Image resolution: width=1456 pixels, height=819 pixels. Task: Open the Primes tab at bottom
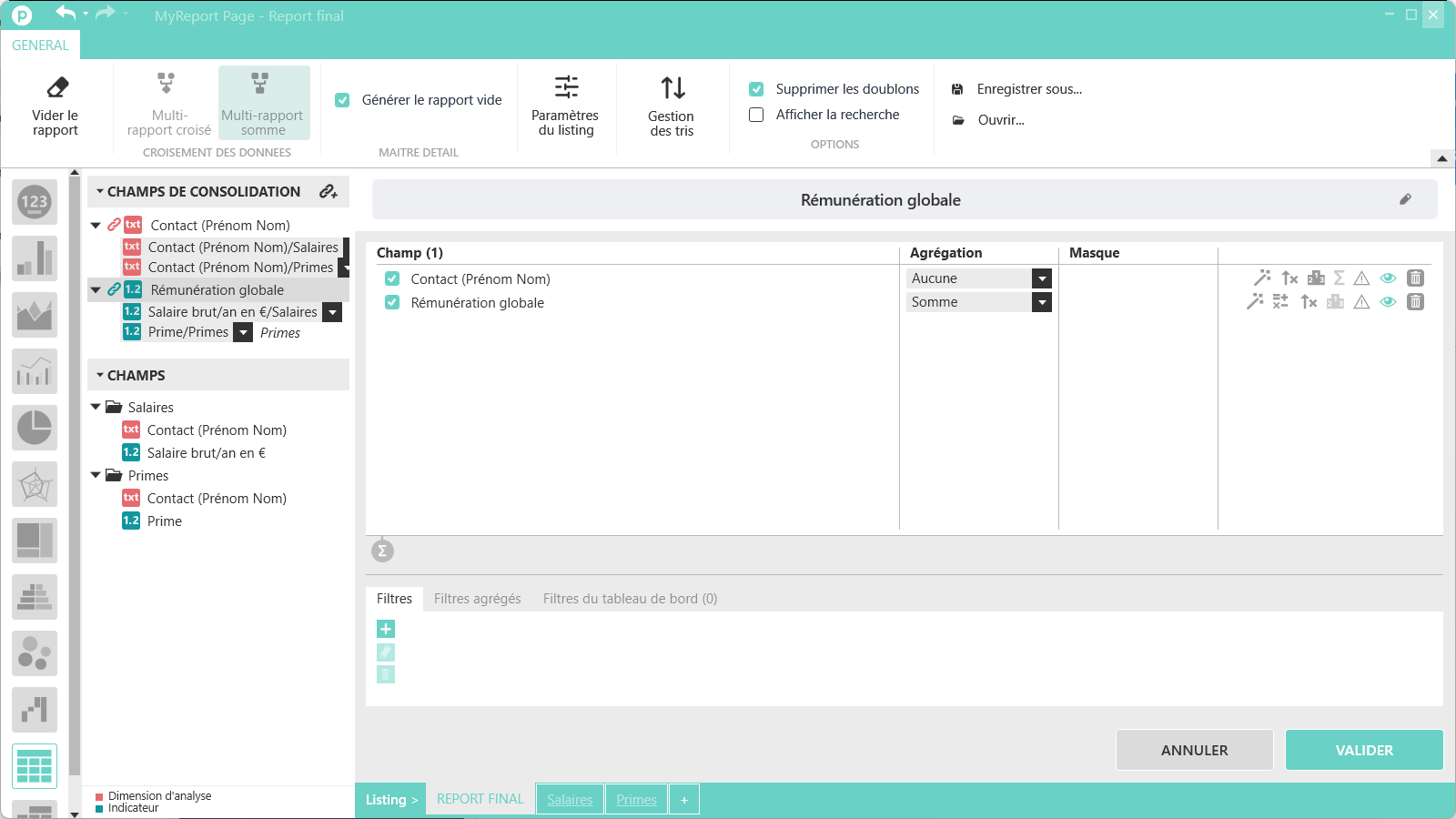click(x=636, y=800)
